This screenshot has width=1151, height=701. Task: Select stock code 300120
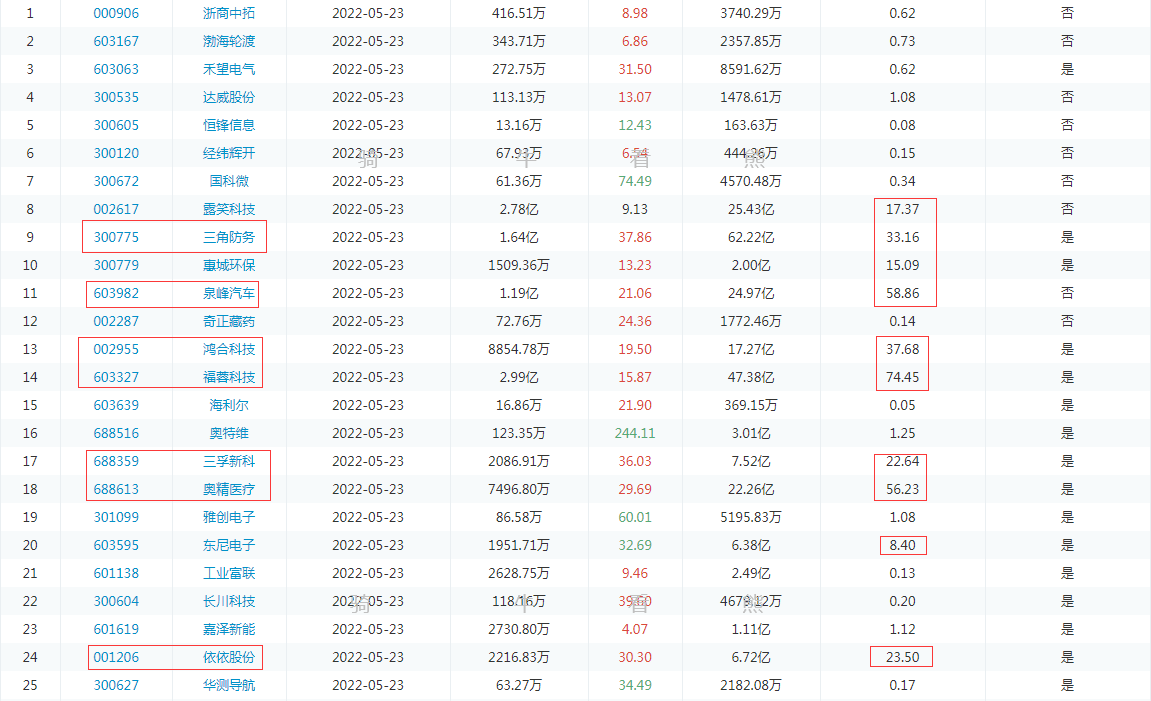tap(116, 153)
